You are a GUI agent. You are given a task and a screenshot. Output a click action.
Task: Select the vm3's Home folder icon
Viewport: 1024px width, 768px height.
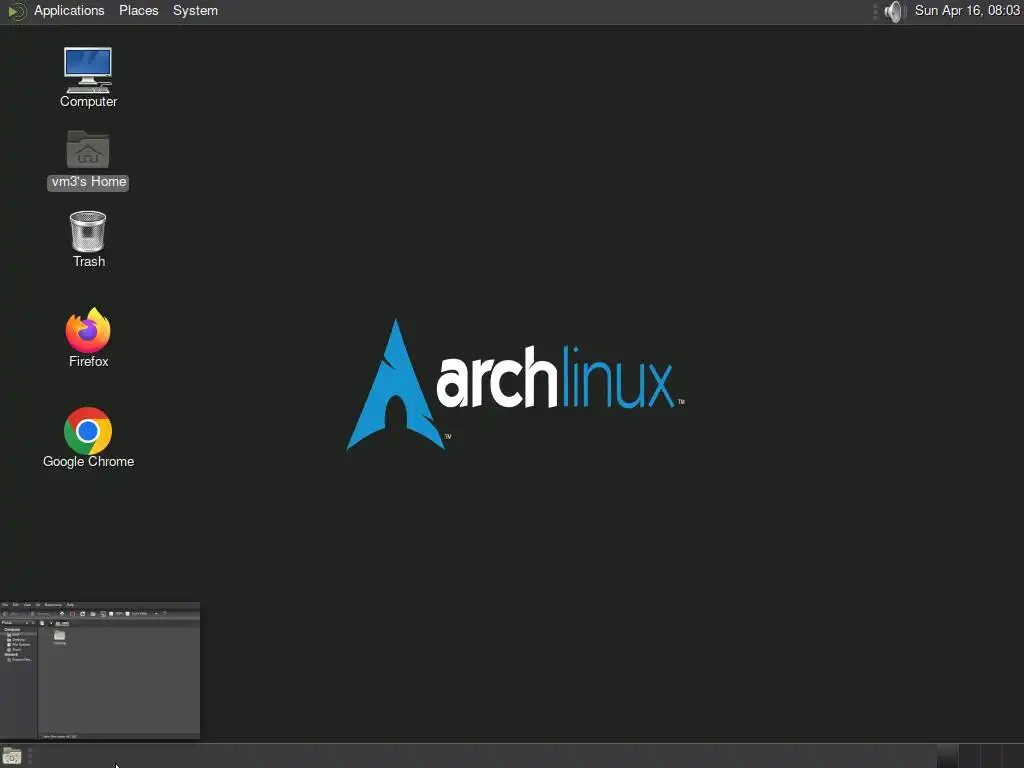click(88, 160)
